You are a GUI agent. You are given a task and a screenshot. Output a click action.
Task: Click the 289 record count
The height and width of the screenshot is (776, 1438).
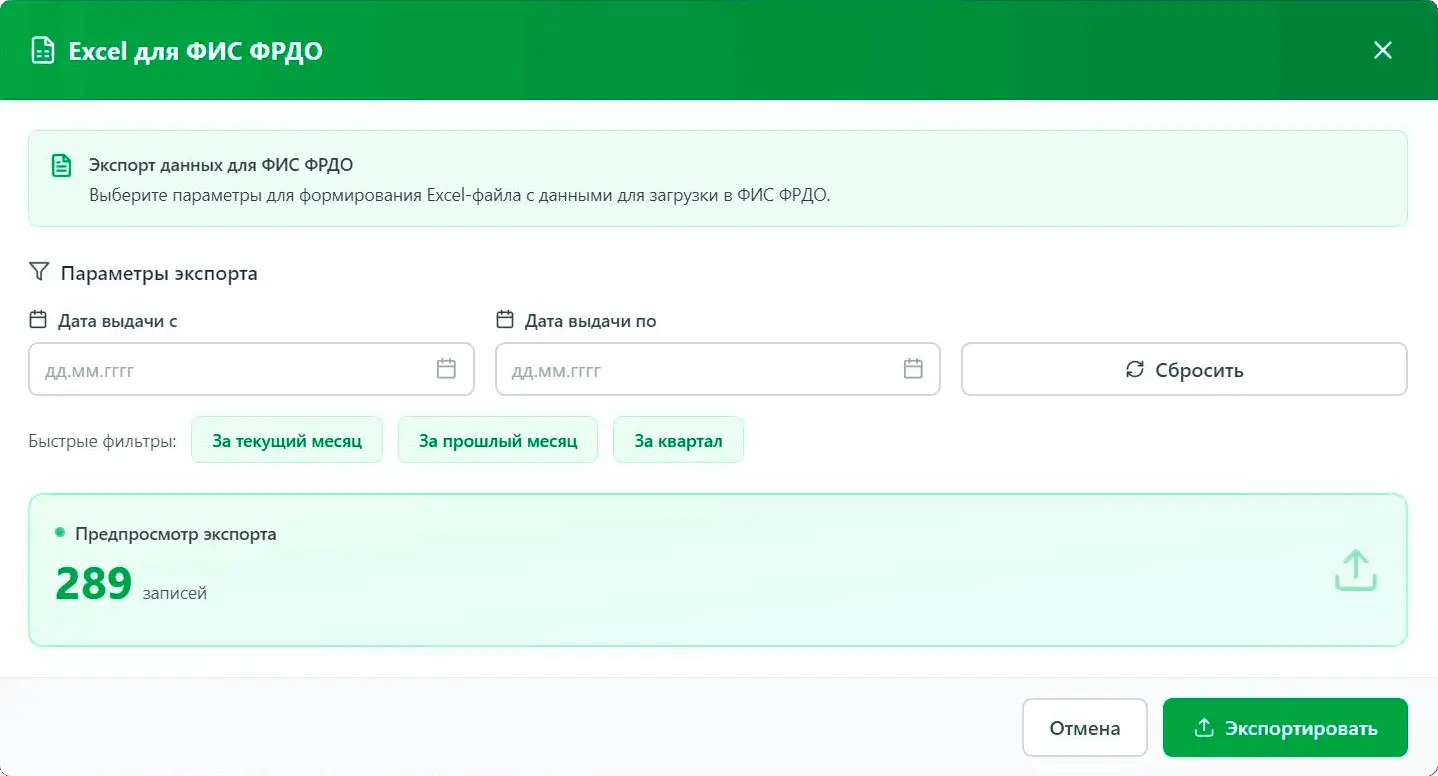(x=94, y=584)
